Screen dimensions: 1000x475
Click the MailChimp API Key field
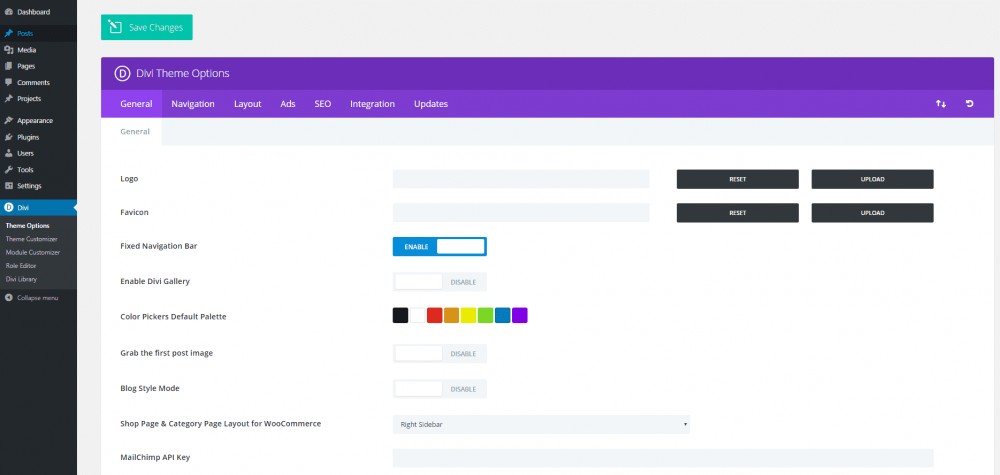click(x=663, y=458)
